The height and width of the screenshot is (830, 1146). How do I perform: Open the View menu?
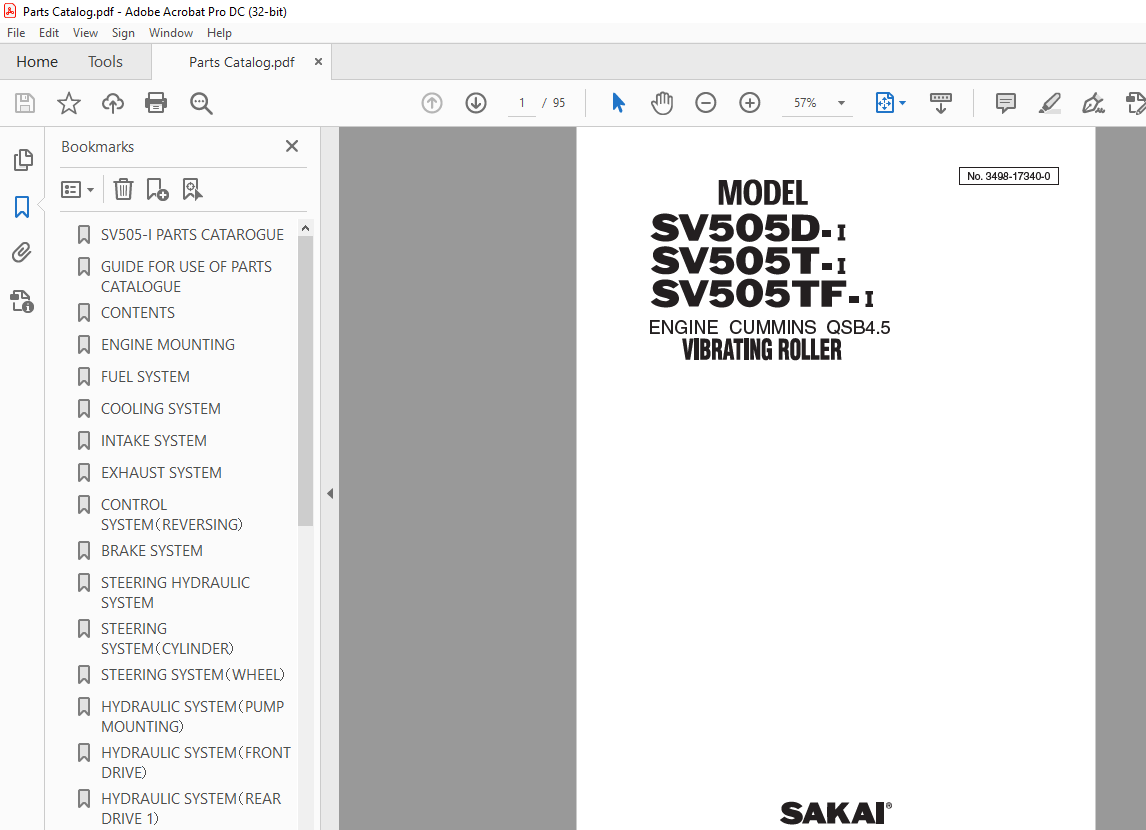[85, 33]
